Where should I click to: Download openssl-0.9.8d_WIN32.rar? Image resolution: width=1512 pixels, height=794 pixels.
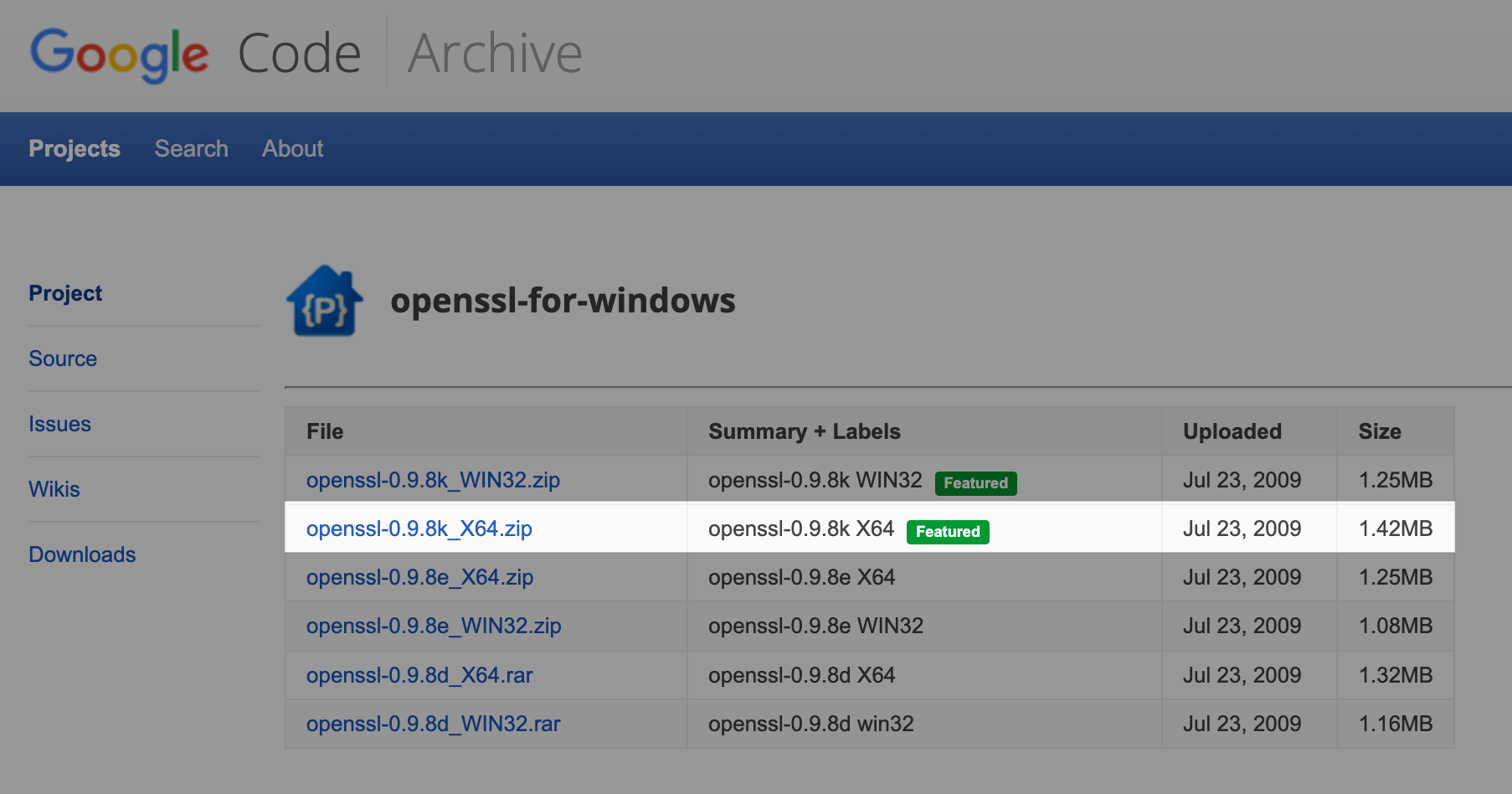click(x=434, y=724)
